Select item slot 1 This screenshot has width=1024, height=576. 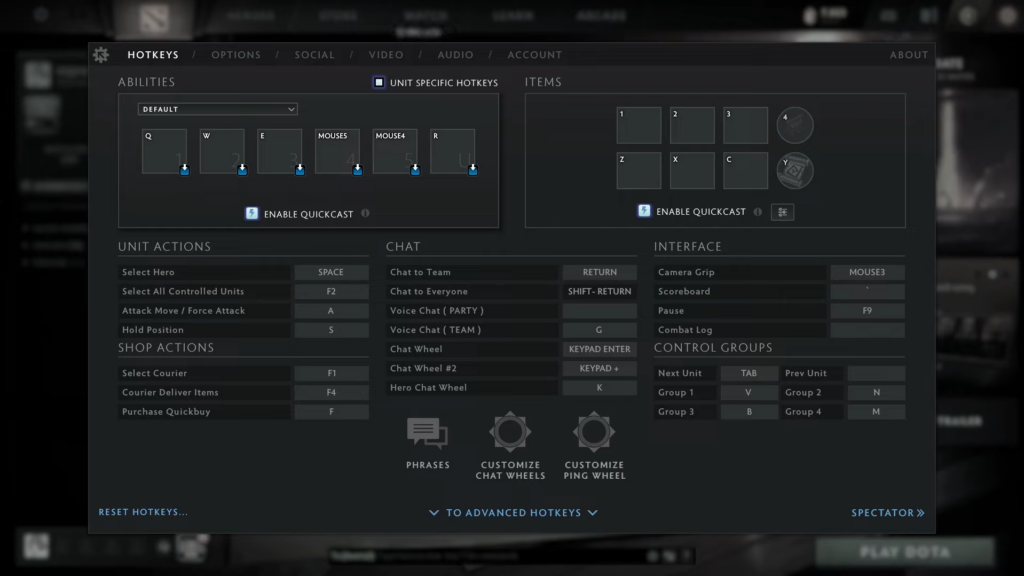tap(639, 125)
